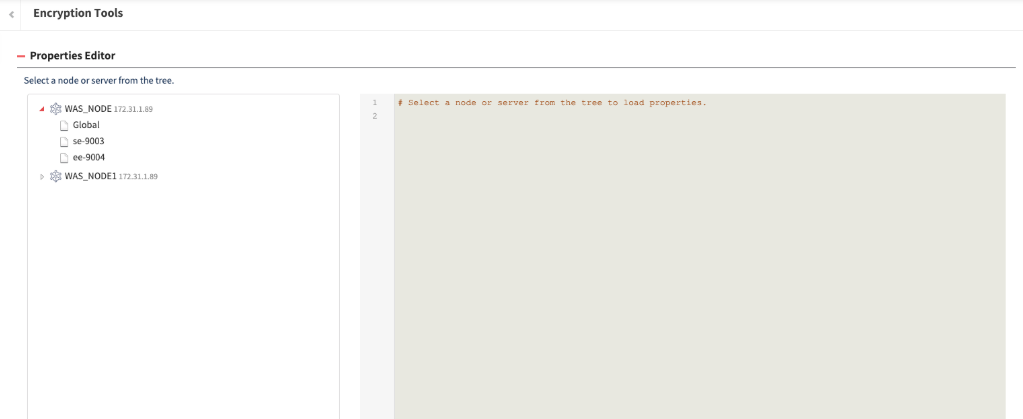Viewport: 1023px width, 419px height.
Task: Click the Properties Editor heading
Action: pos(72,55)
